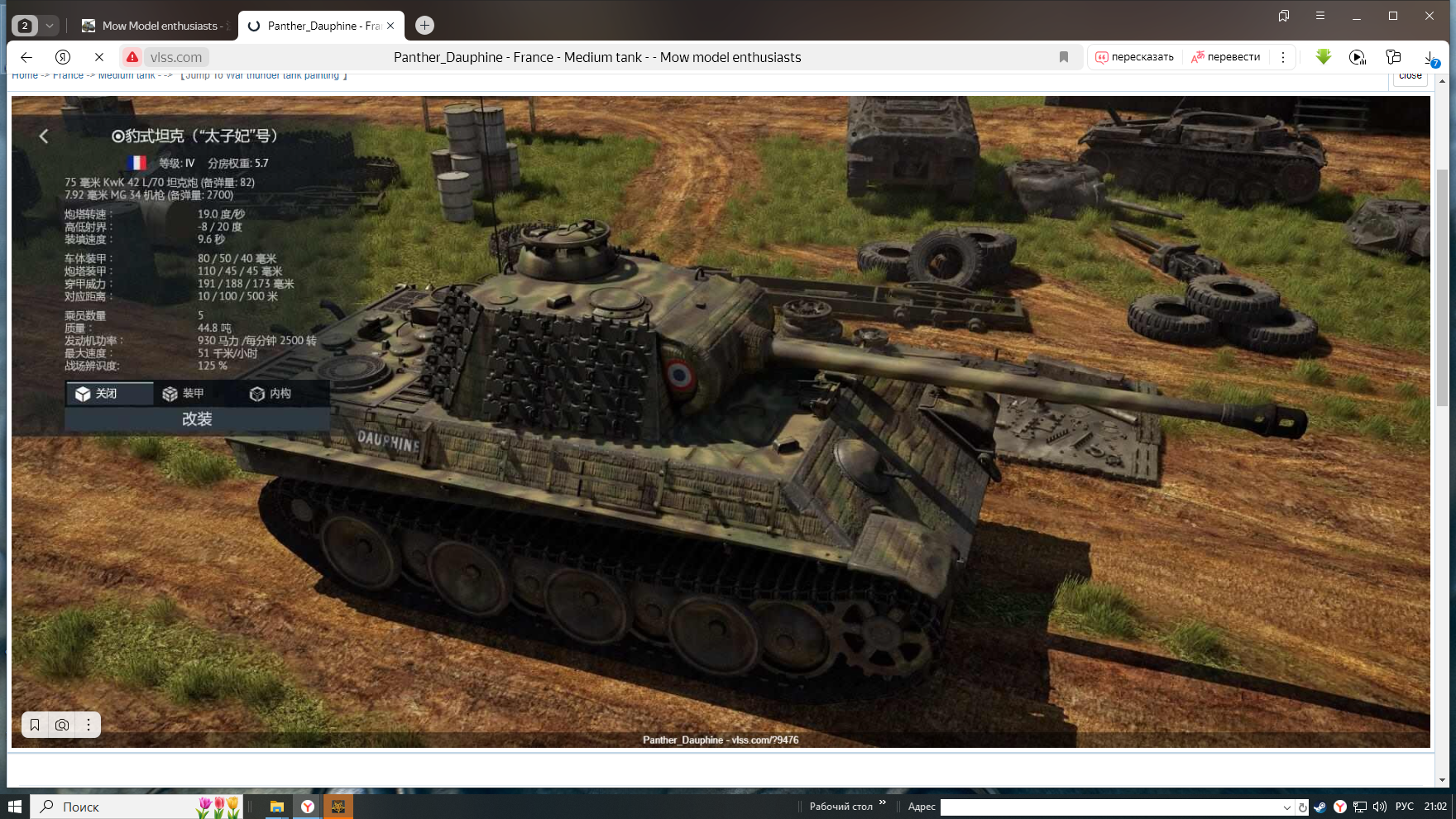The height and width of the screenshot is (819, 1456).
Task: Open the Windows Start menu
Action: (x=15, y=807)
